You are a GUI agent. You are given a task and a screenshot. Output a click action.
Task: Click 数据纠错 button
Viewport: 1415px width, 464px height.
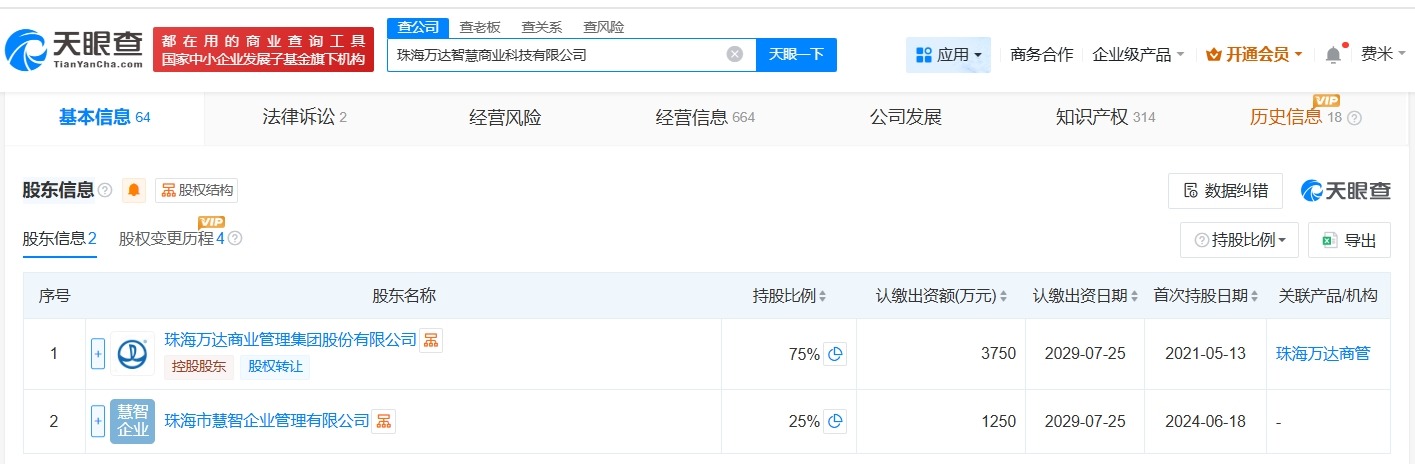1225,191
